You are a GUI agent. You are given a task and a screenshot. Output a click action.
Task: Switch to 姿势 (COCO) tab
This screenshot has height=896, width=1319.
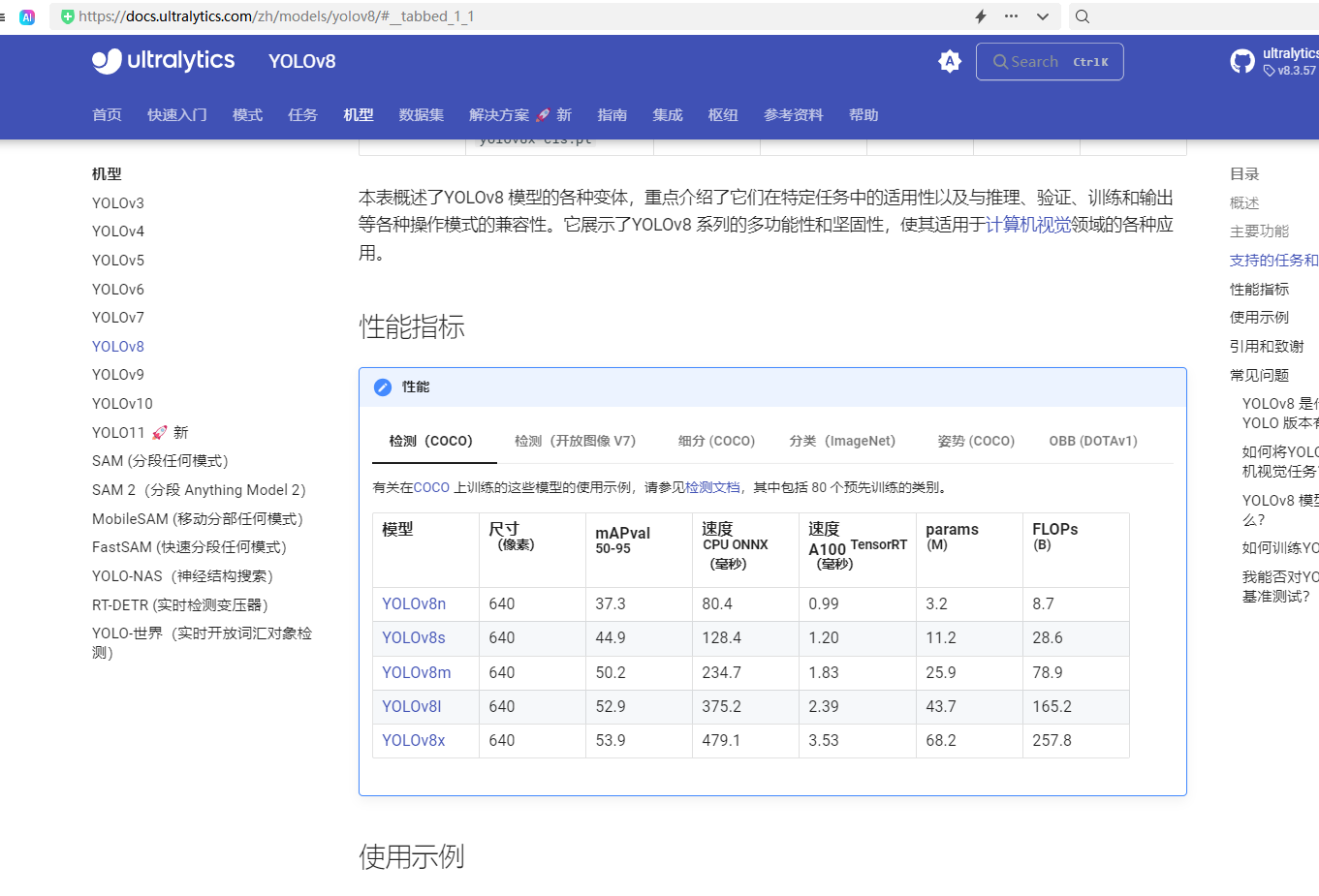976,441
